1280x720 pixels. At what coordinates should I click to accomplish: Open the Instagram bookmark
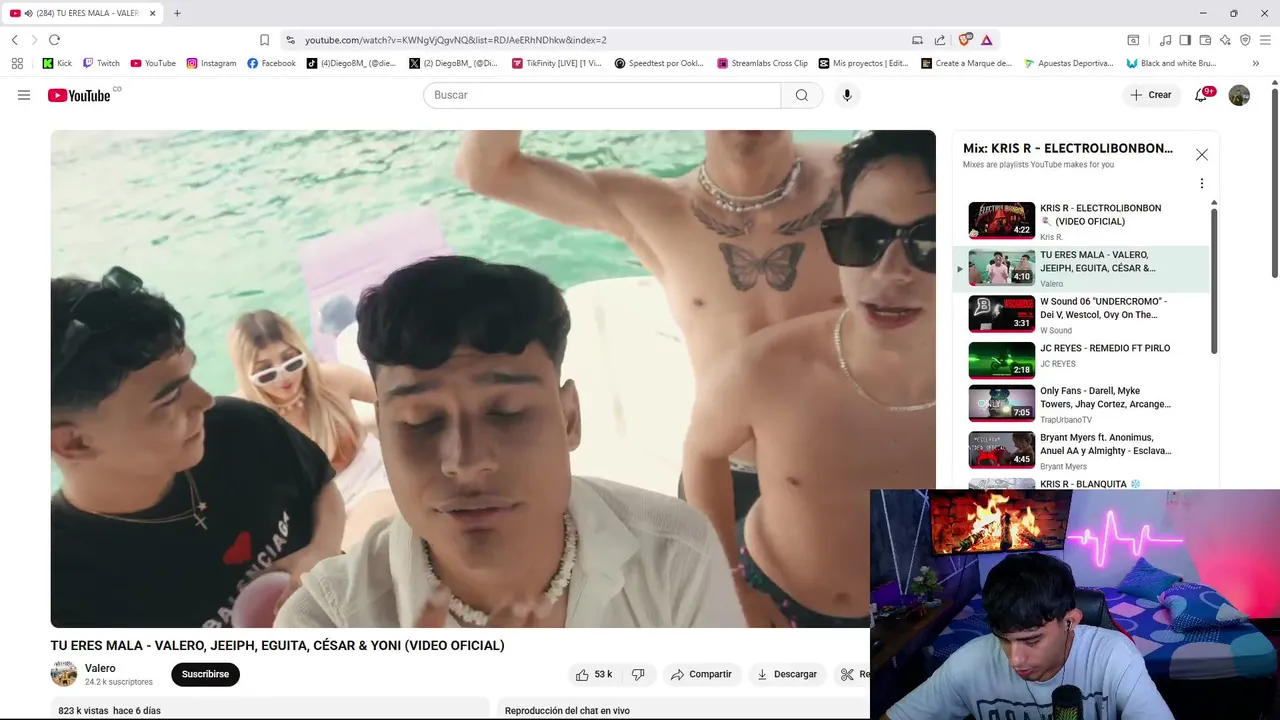point(211,63)
